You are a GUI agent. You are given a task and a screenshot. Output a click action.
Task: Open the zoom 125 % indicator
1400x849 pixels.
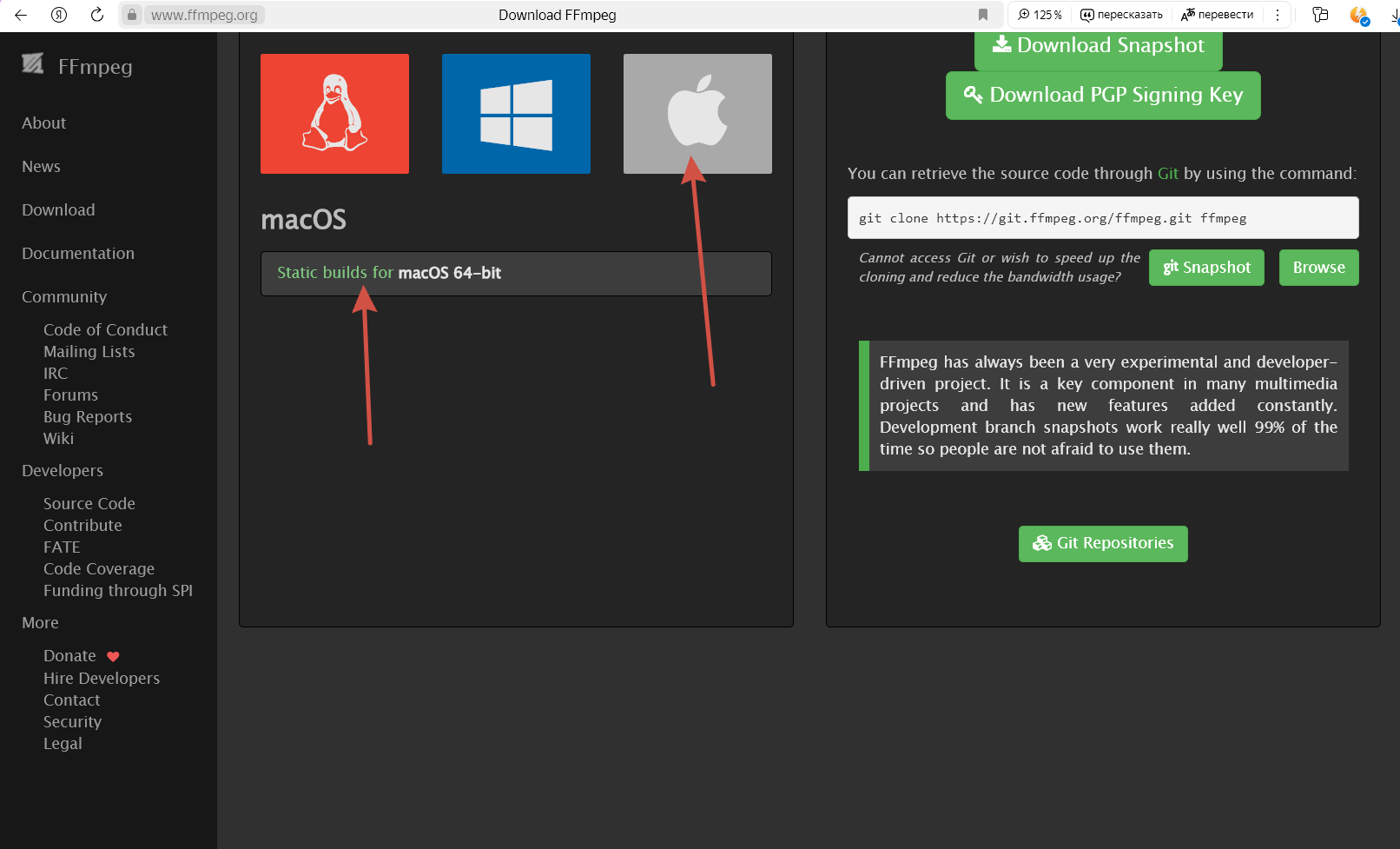(1040, 15)
